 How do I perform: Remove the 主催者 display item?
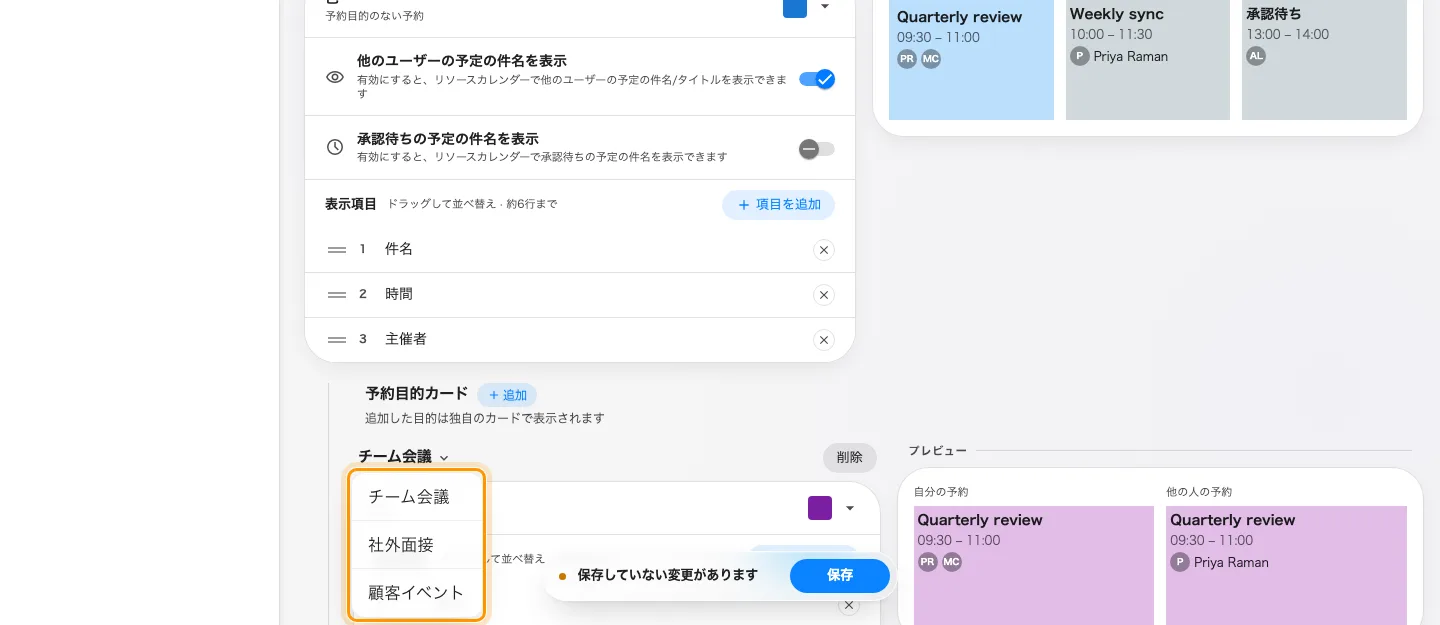tap(824, 340)
